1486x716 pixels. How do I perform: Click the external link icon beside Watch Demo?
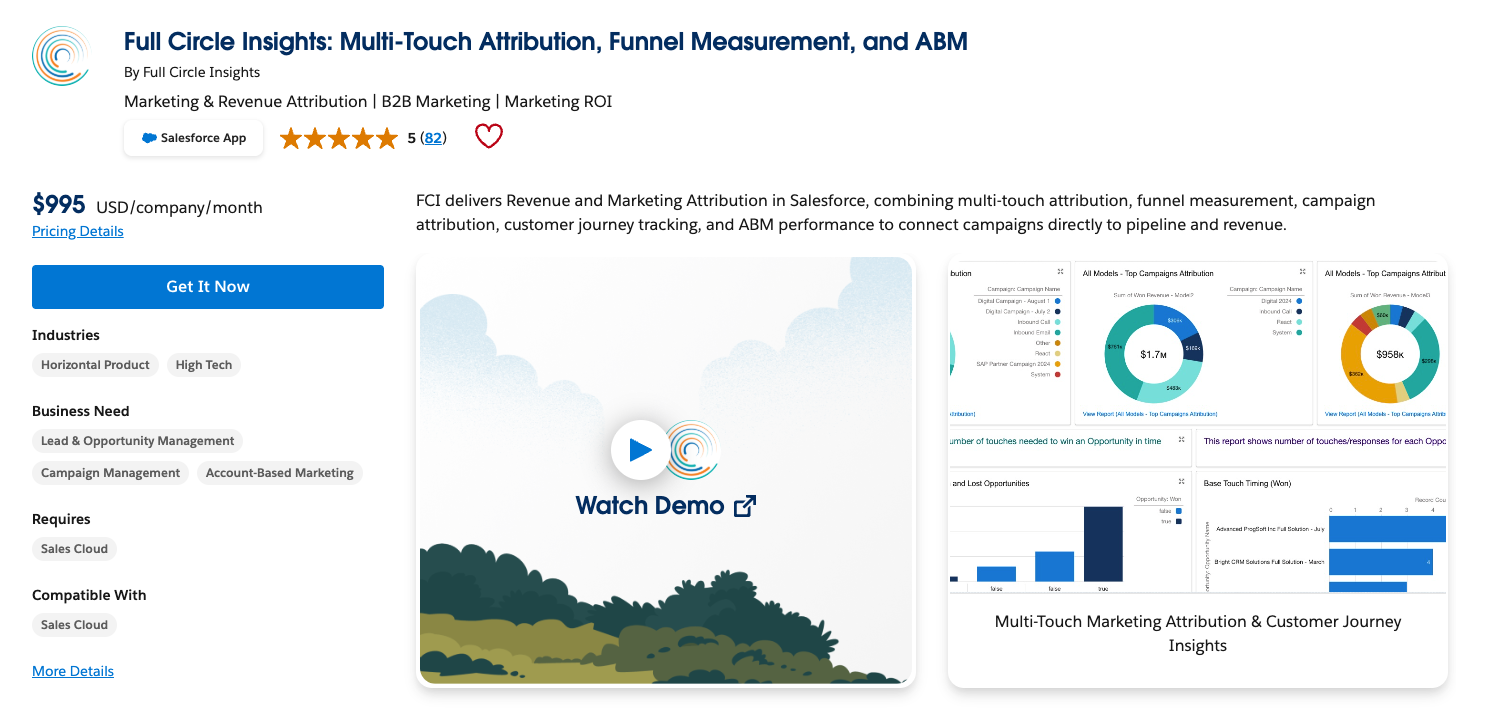point(745,506)
